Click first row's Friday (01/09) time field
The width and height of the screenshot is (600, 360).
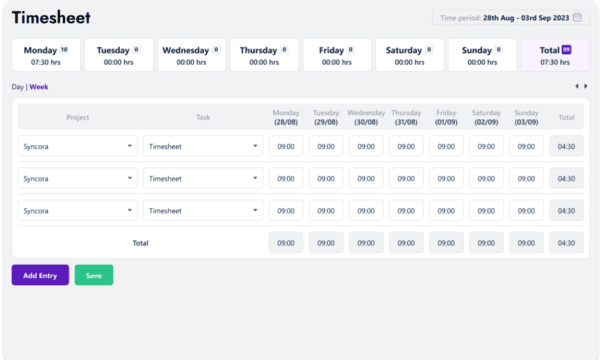point(446,146)
